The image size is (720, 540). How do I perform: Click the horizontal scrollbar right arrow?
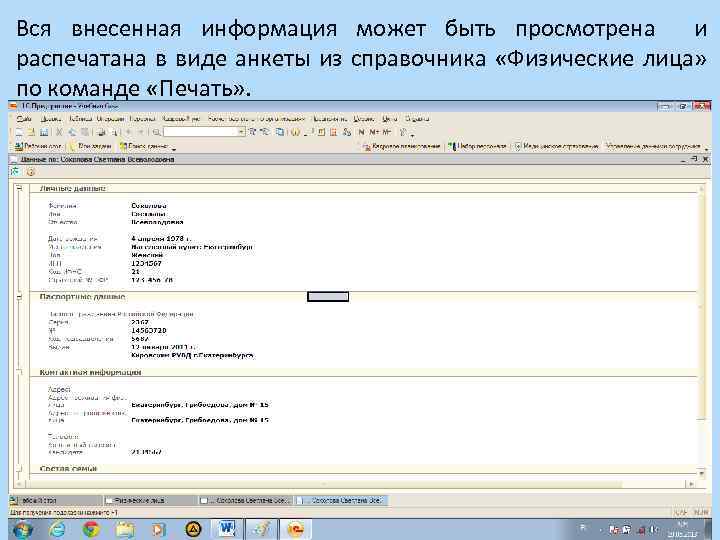click(691, 484)
